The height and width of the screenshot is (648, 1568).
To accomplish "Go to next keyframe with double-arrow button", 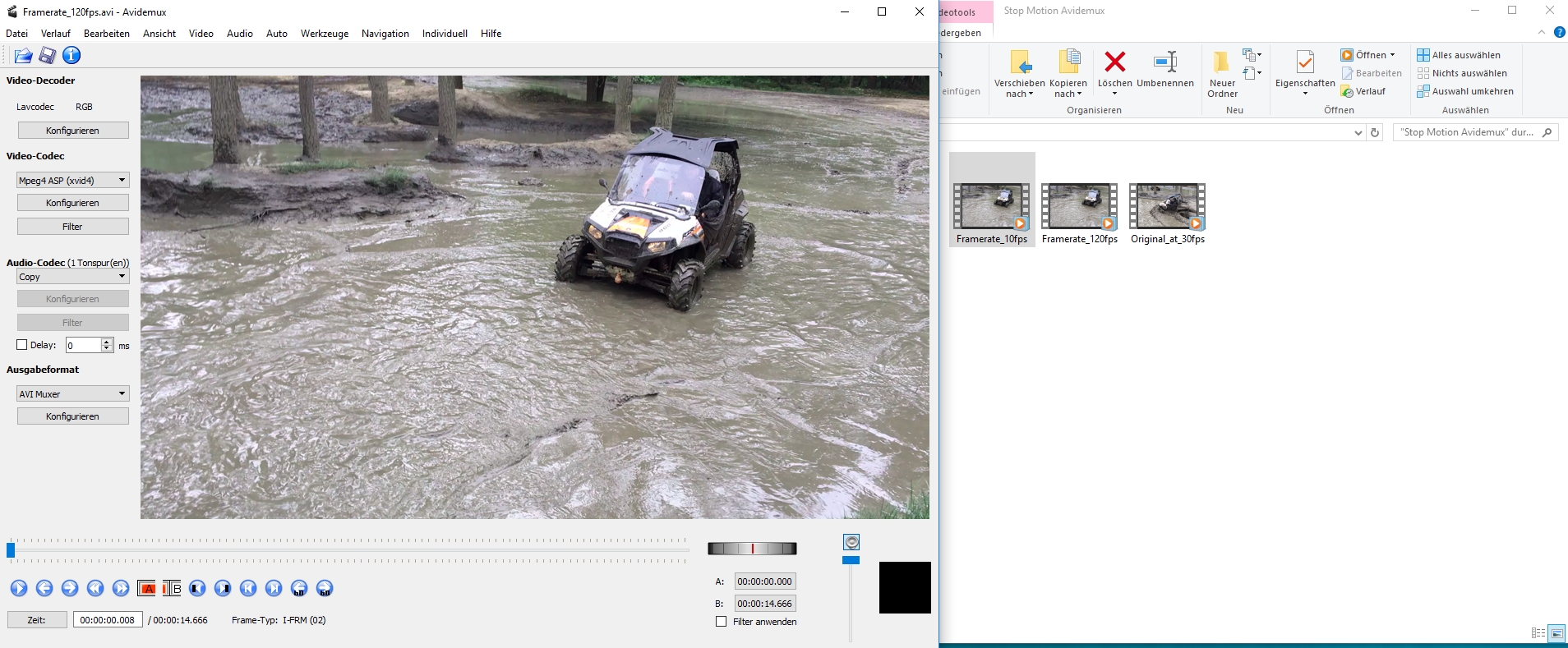I will pyautogui.click(x=121, y=588).
